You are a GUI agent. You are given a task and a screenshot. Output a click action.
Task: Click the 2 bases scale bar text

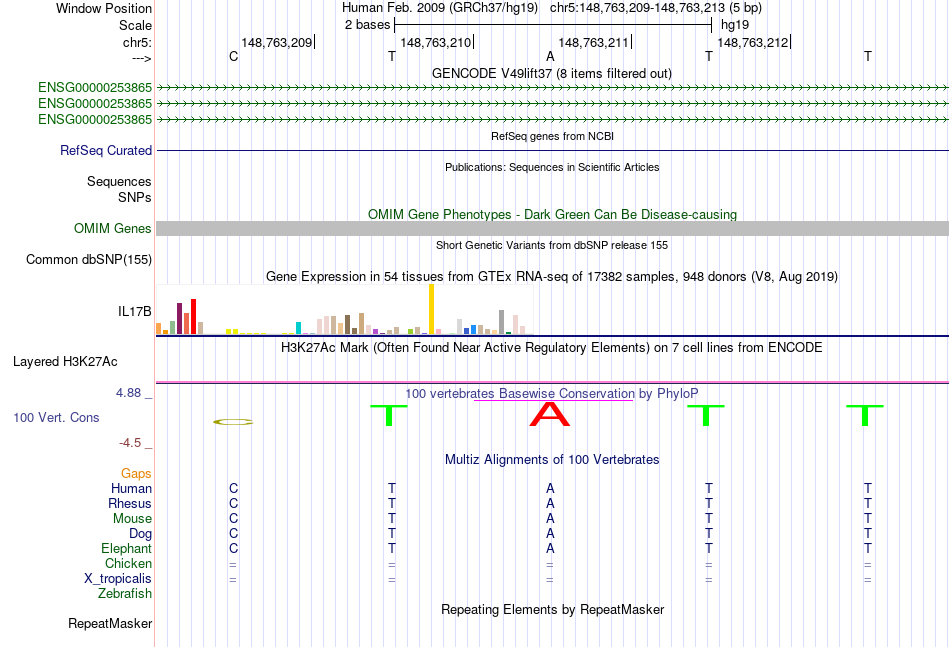(x=367, y=25)
